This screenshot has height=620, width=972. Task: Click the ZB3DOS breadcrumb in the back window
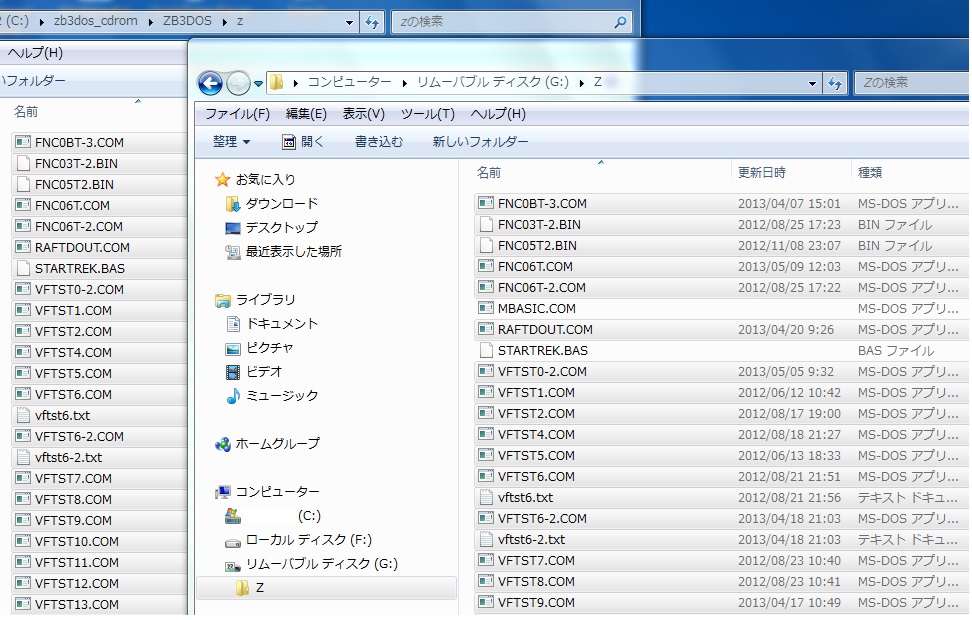tap(187, 21)
